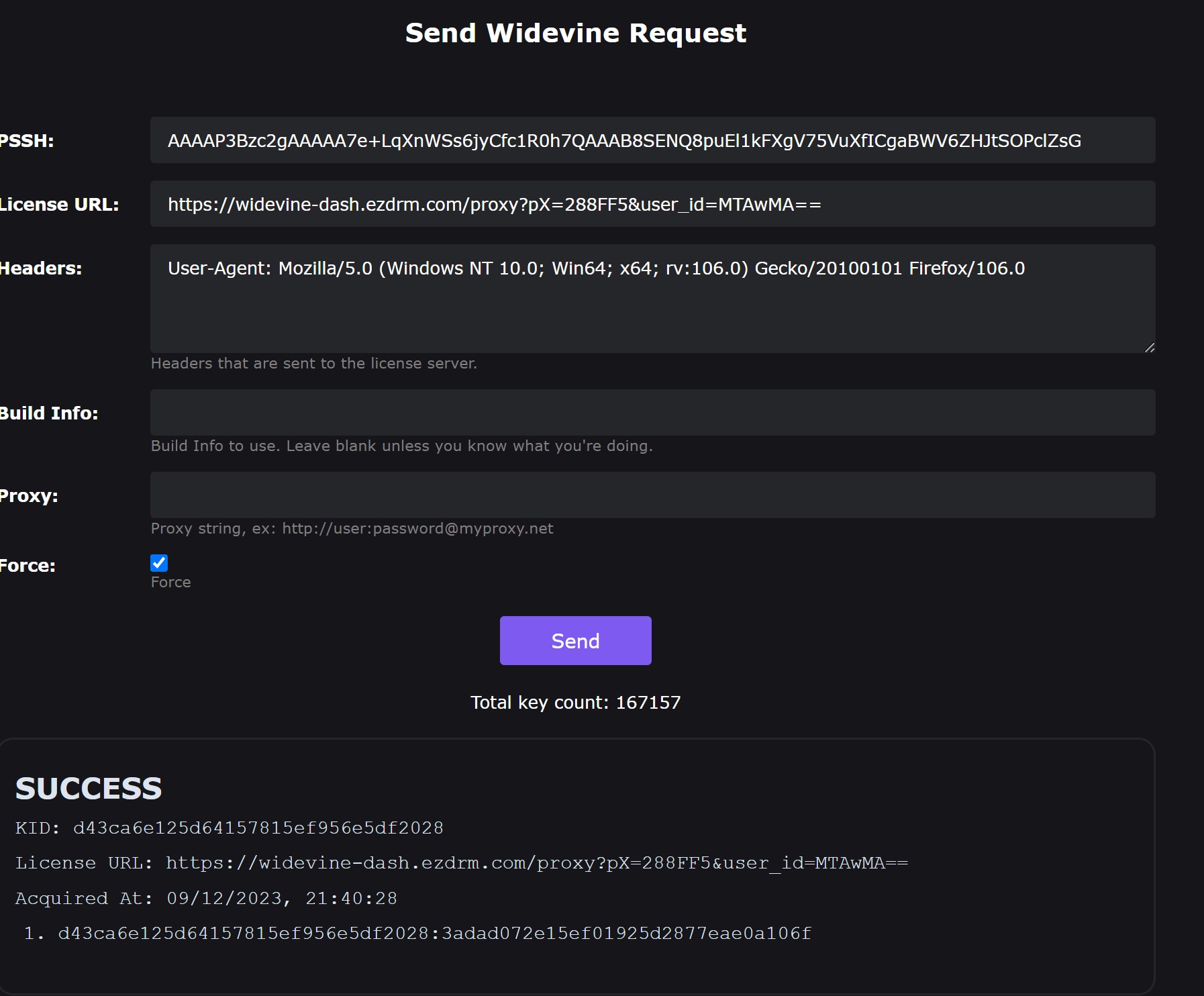Screen dimensions: 1204x996
Task: Click the SUCCESS heading
Action: (89, 789)
